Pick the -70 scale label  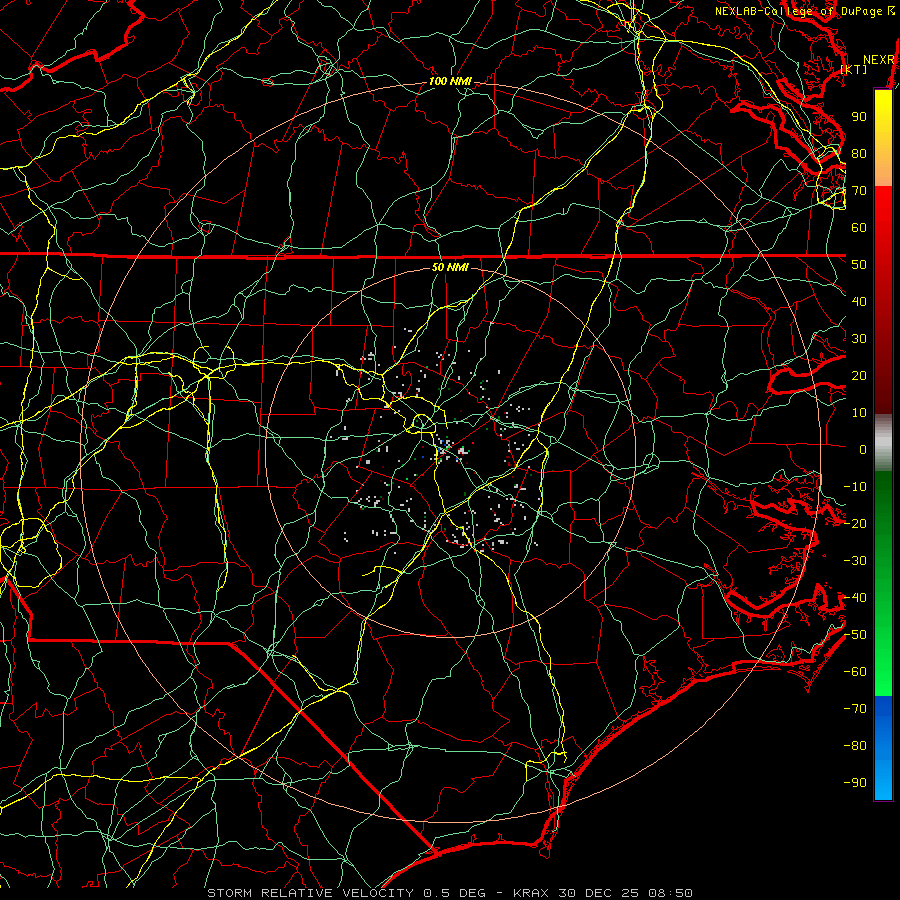855,709
